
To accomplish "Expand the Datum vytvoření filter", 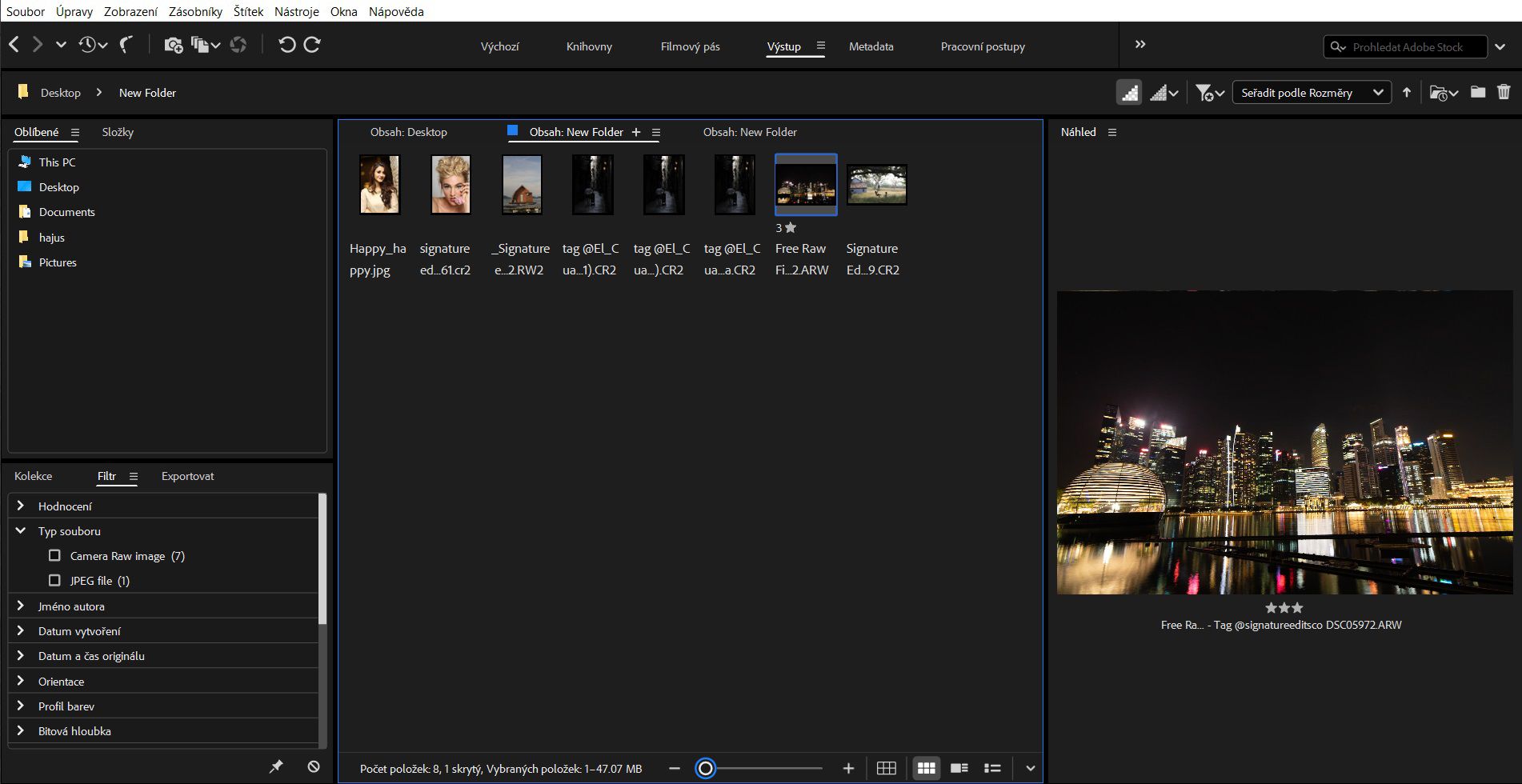I will tap(21, 630).
